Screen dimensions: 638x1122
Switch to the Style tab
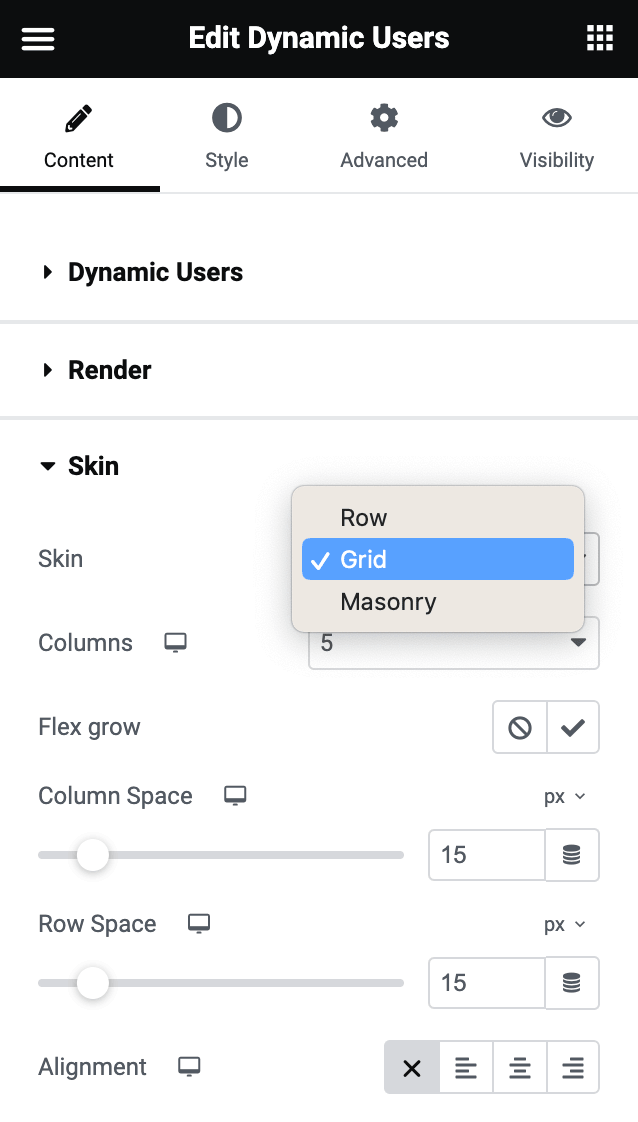(x=227, y=137)
